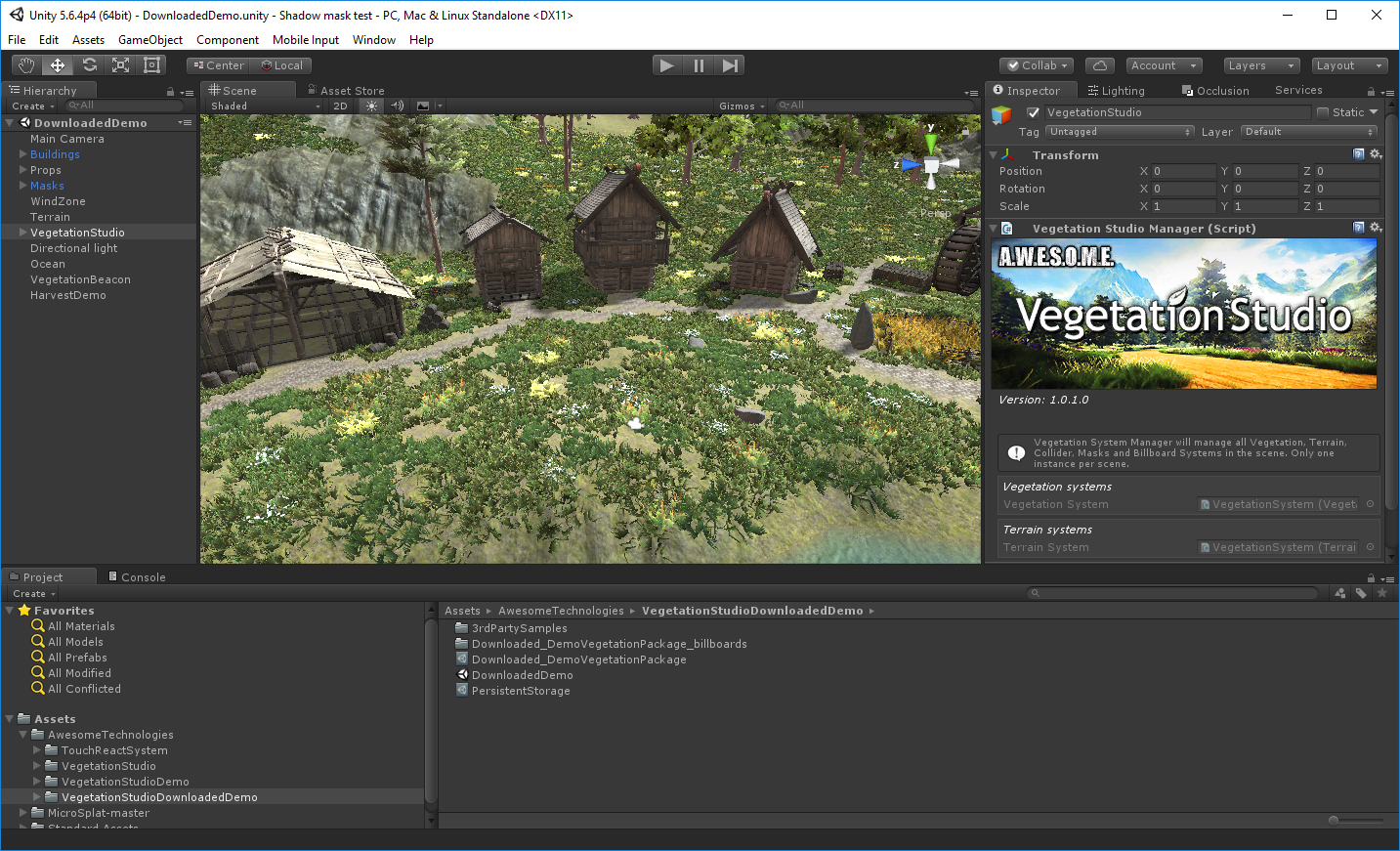1400x851 pixels.
Task: Expand the Props hierarchy item
Action: point(22,170)
